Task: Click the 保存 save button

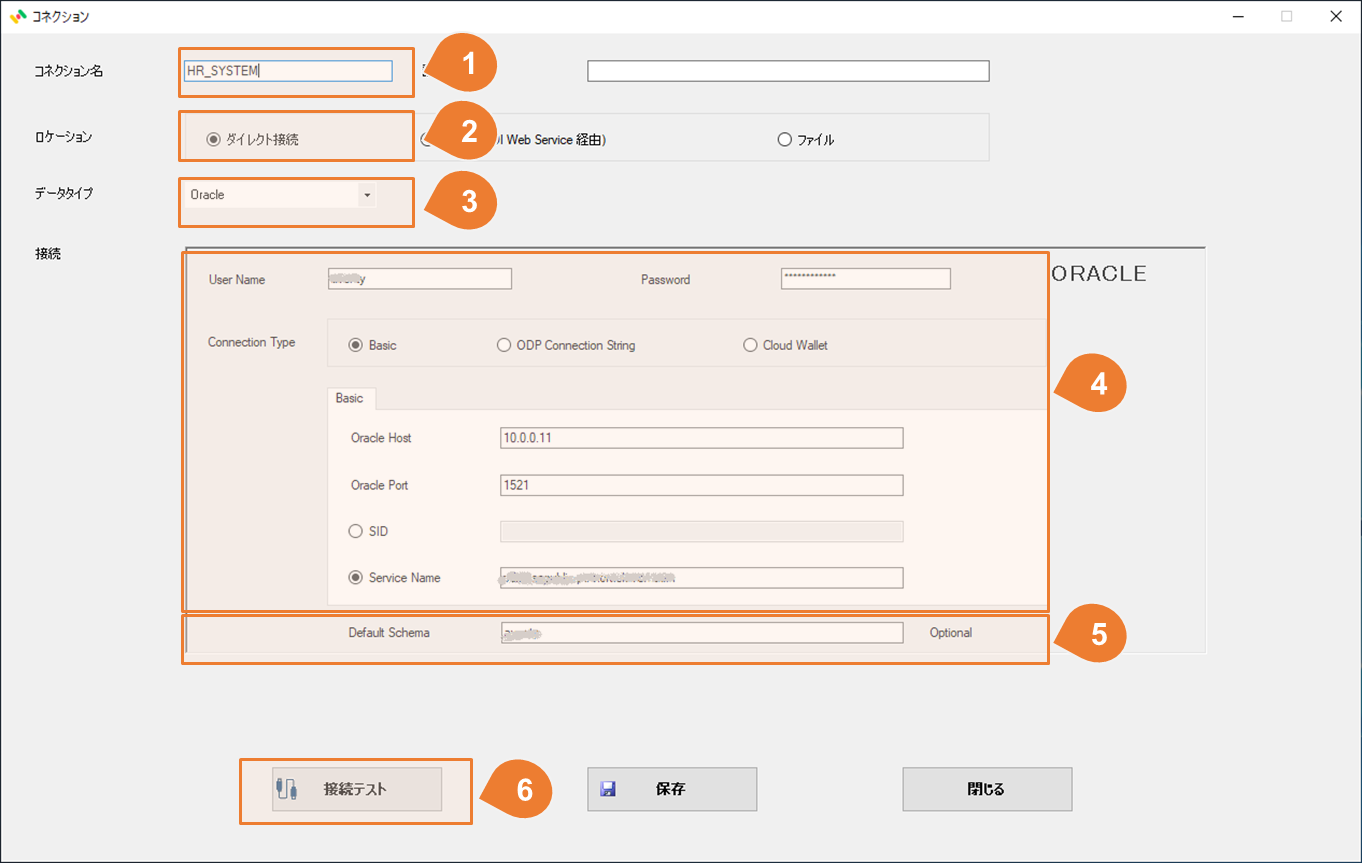Action: coord(672,789)
